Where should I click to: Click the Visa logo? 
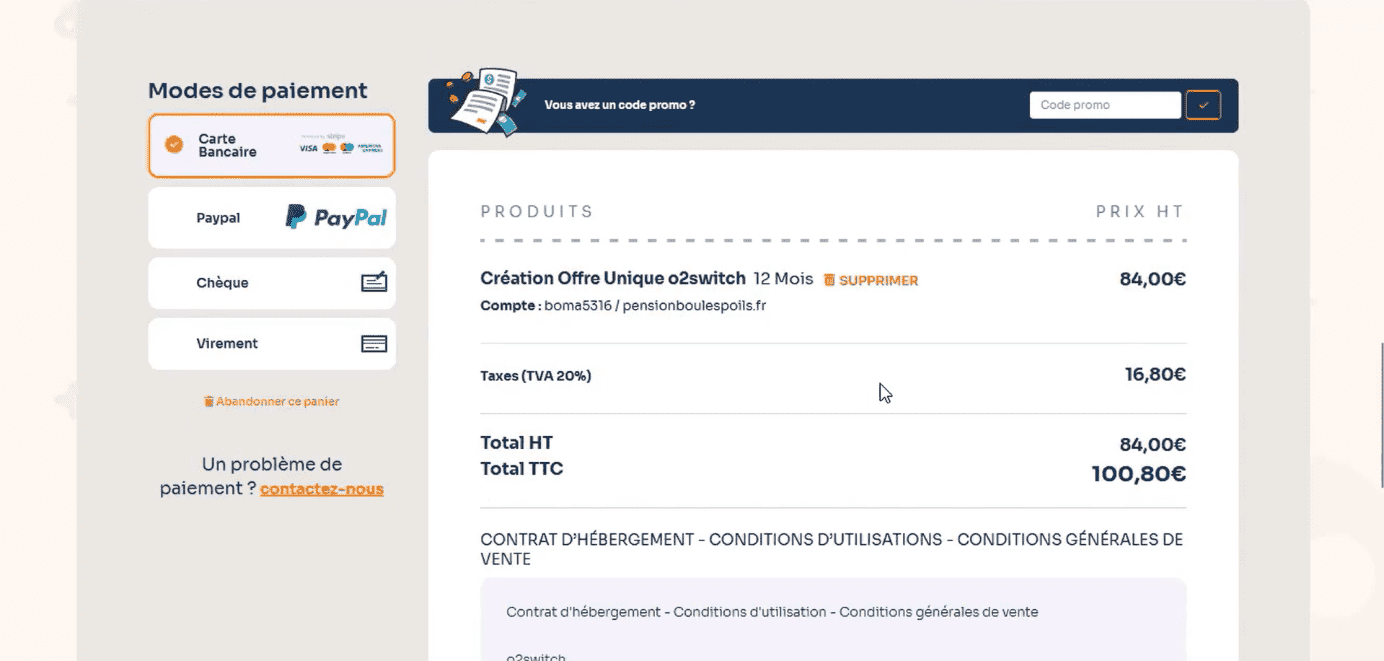pos(308,148)
